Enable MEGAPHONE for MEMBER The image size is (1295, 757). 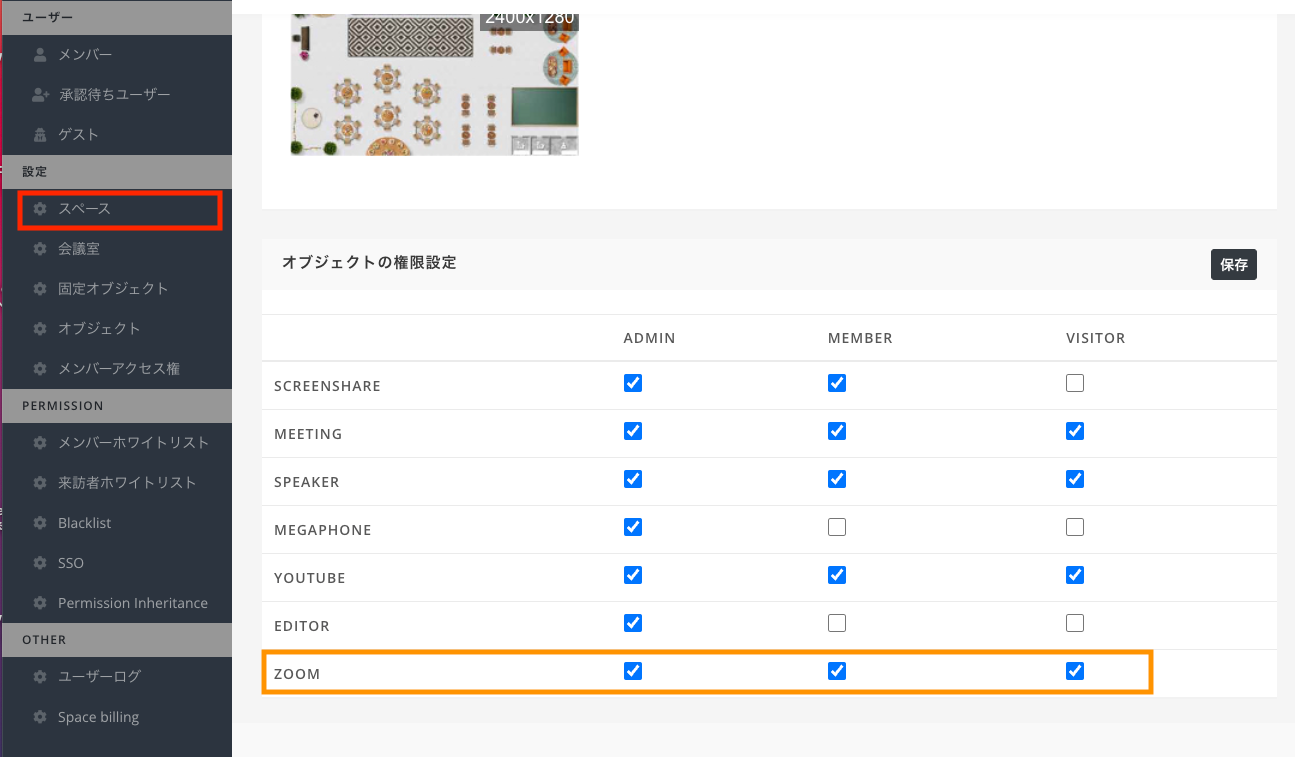point(837,527)
